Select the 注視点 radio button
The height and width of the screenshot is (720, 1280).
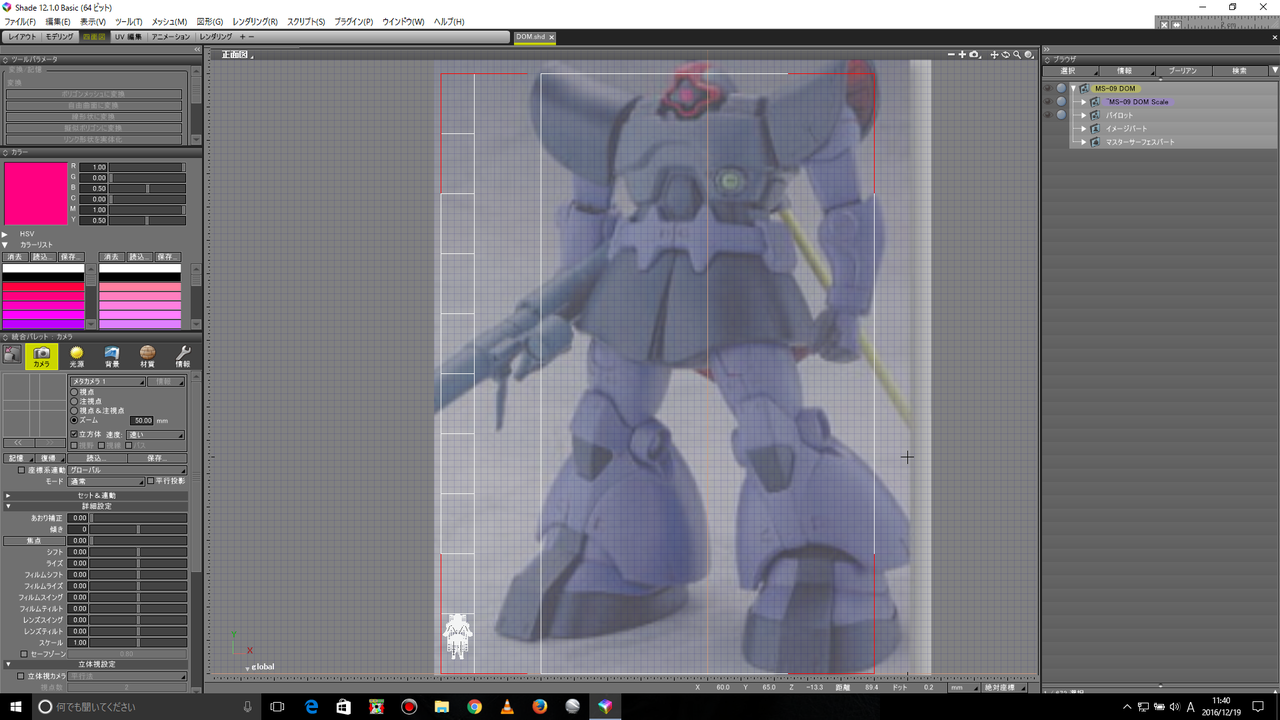tap(74, 401)
